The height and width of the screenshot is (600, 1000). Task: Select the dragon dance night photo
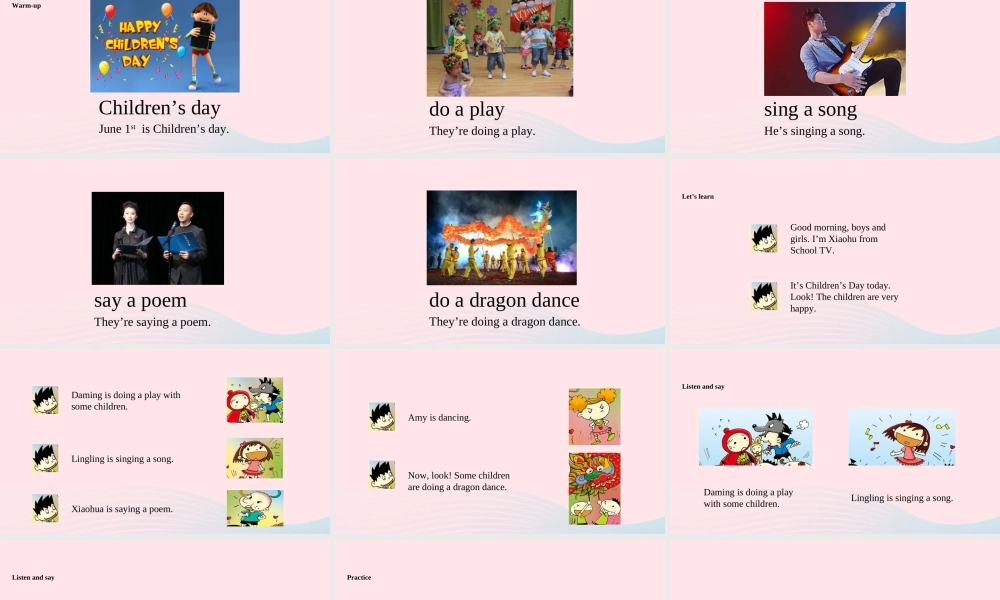[501, 237]
